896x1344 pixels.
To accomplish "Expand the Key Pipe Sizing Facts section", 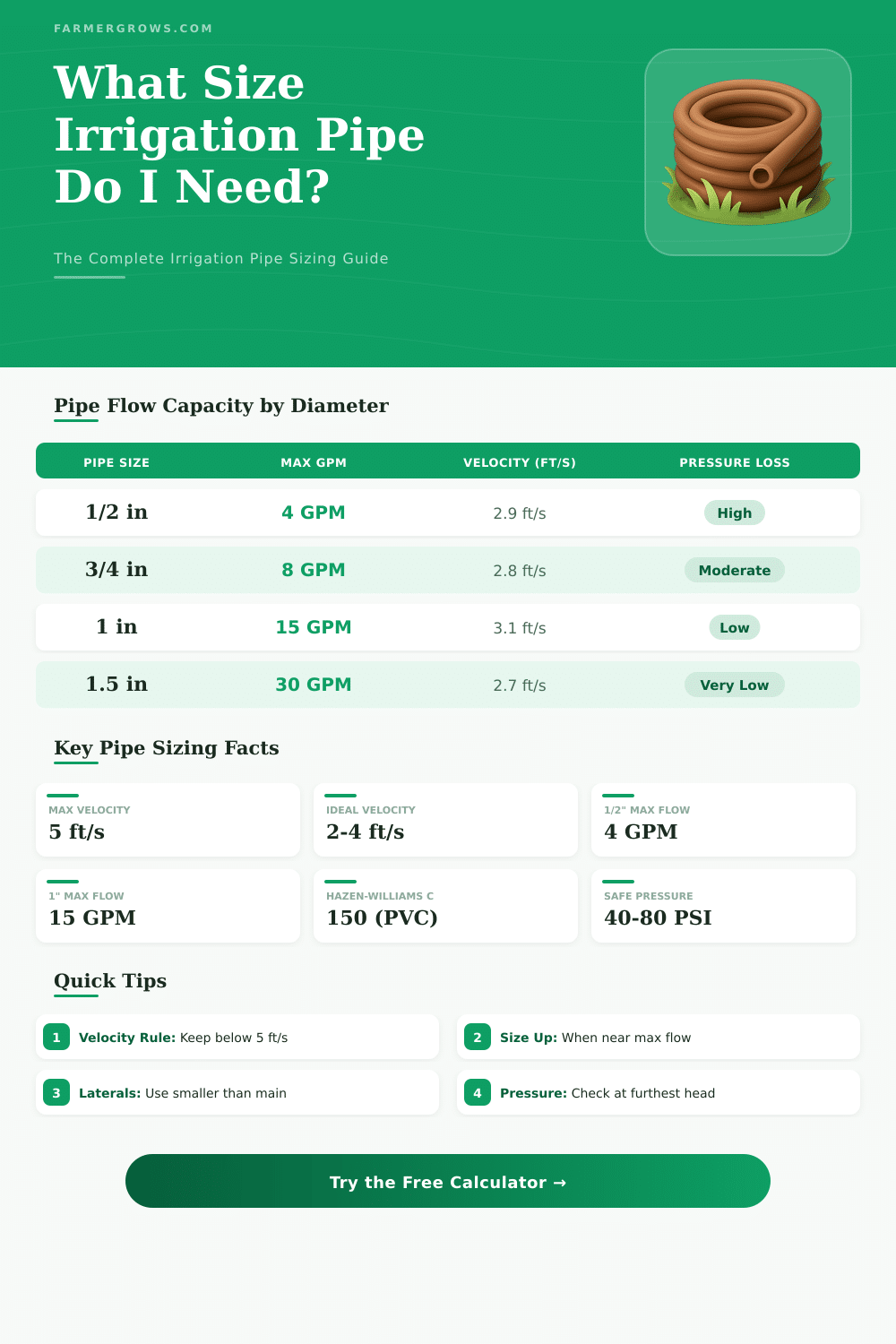I will 166,748.
